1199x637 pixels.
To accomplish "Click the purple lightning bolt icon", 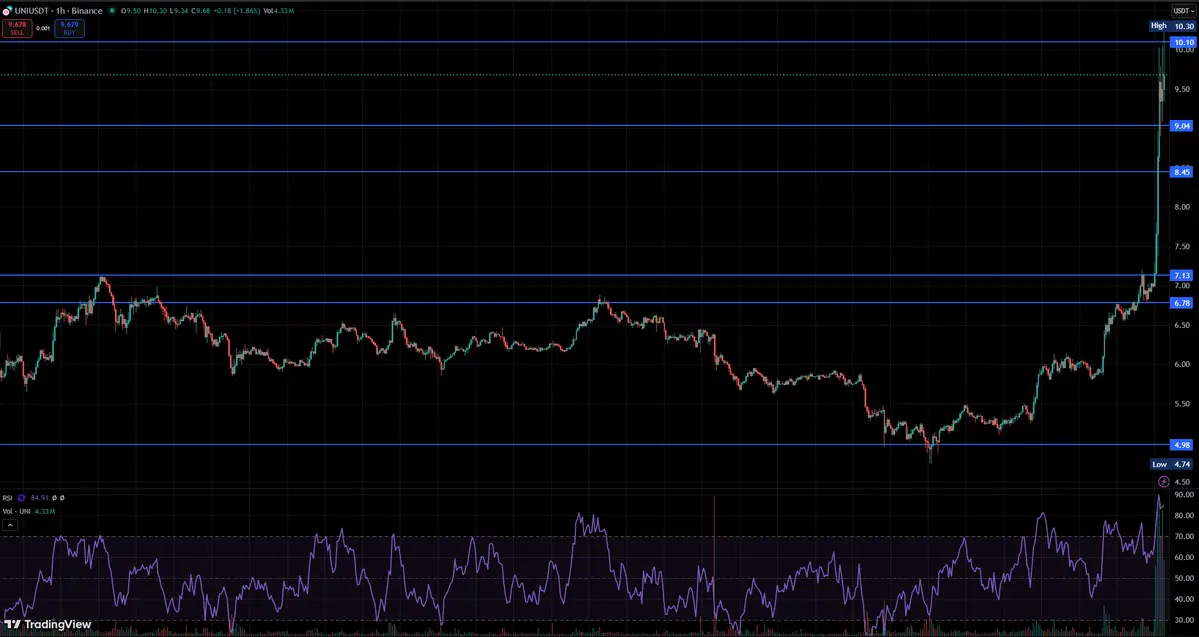I will tap(1164, 482).
